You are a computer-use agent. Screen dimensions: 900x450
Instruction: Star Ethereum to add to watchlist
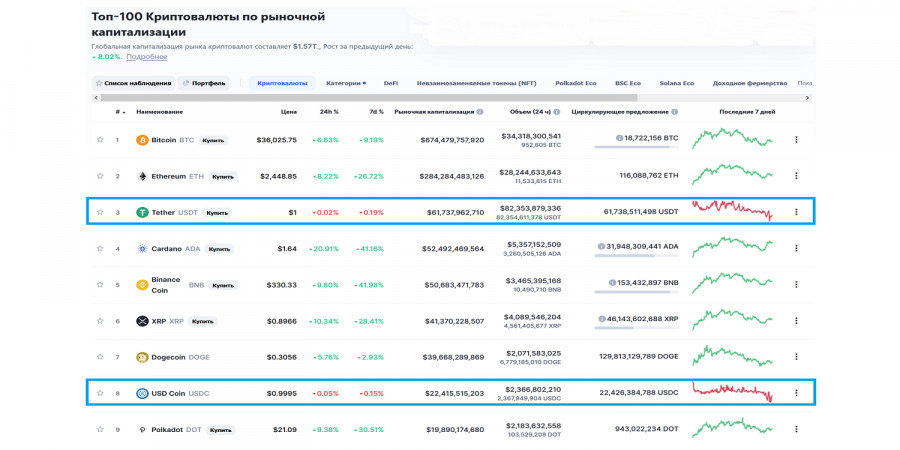100,176
